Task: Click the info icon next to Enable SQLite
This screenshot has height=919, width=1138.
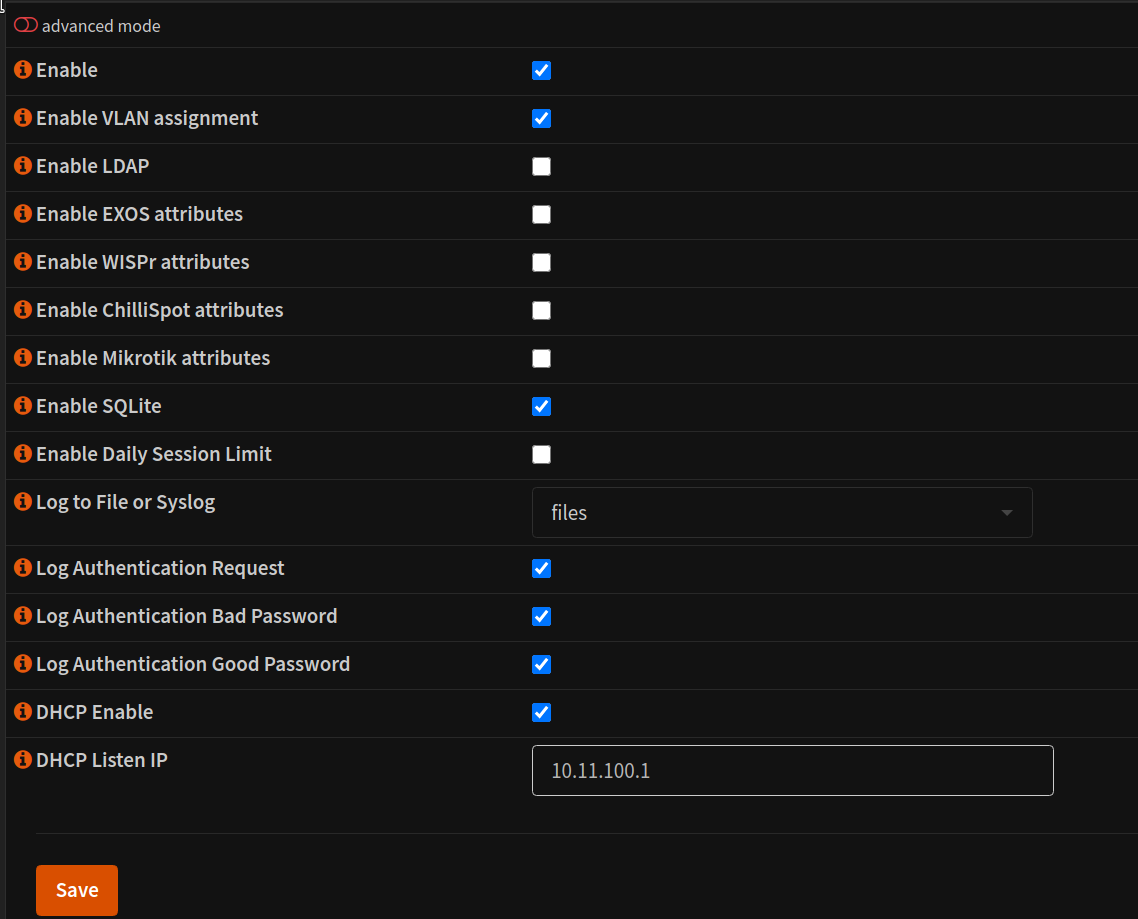Action: 22,406
